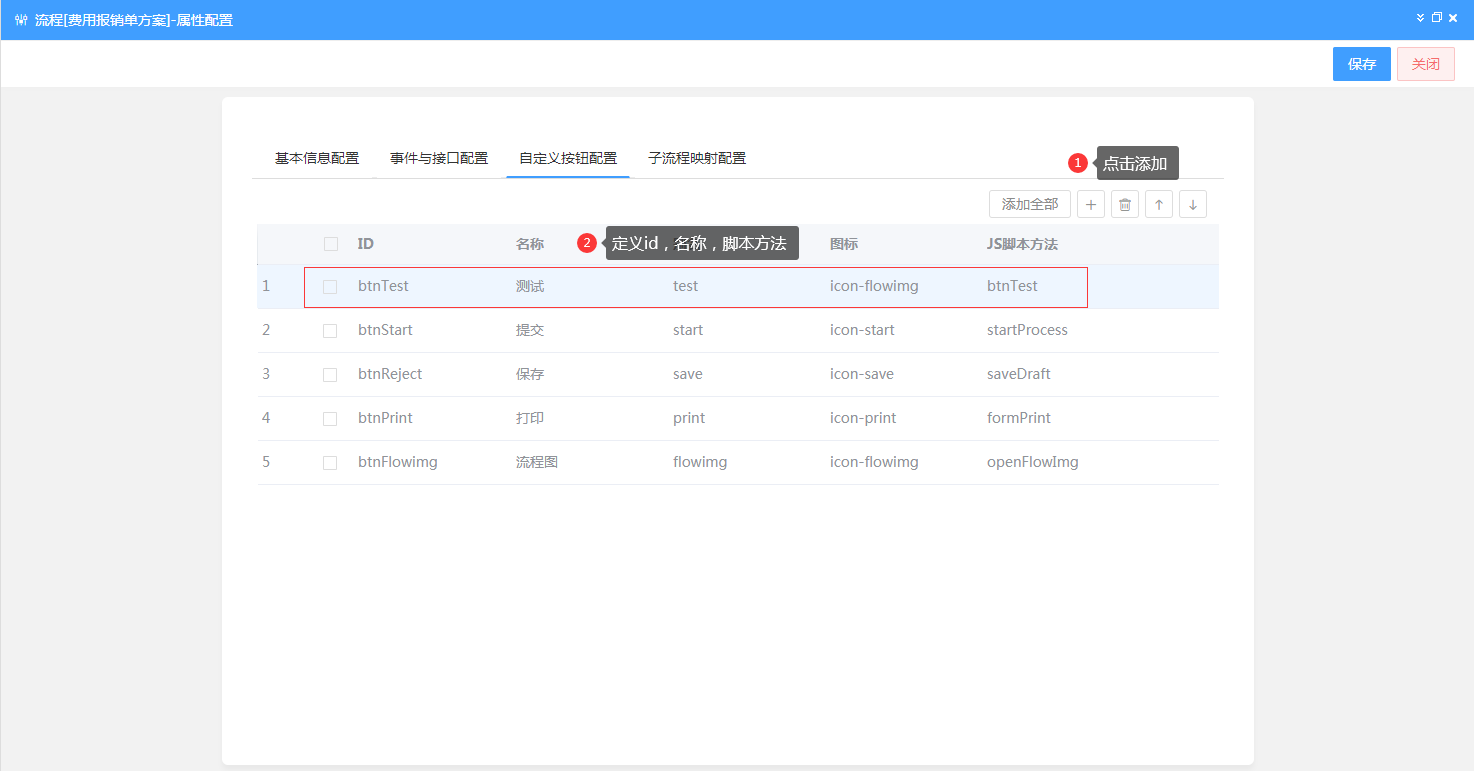This screenshot has height=771, width=1474.
Task: Click btnTest script method cell
Action: point(1012,286)
